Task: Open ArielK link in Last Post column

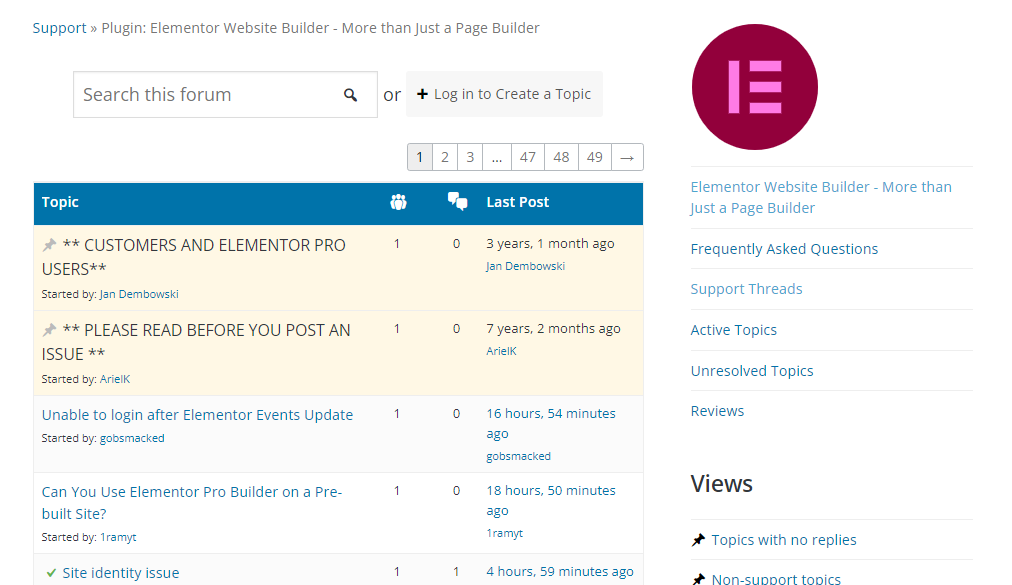Action: tap(501, 351)
